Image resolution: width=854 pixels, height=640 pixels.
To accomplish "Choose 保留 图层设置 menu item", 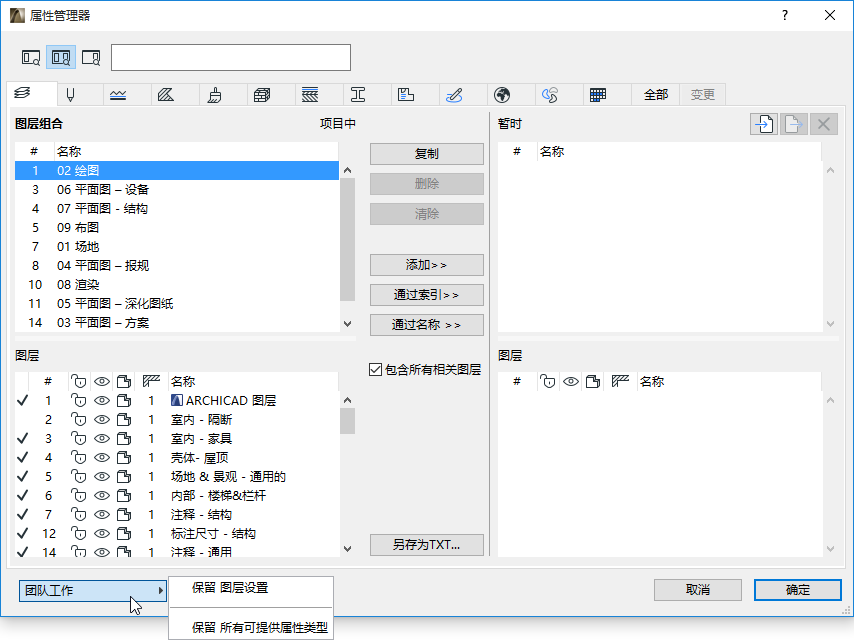I will [x=251, y=588].
